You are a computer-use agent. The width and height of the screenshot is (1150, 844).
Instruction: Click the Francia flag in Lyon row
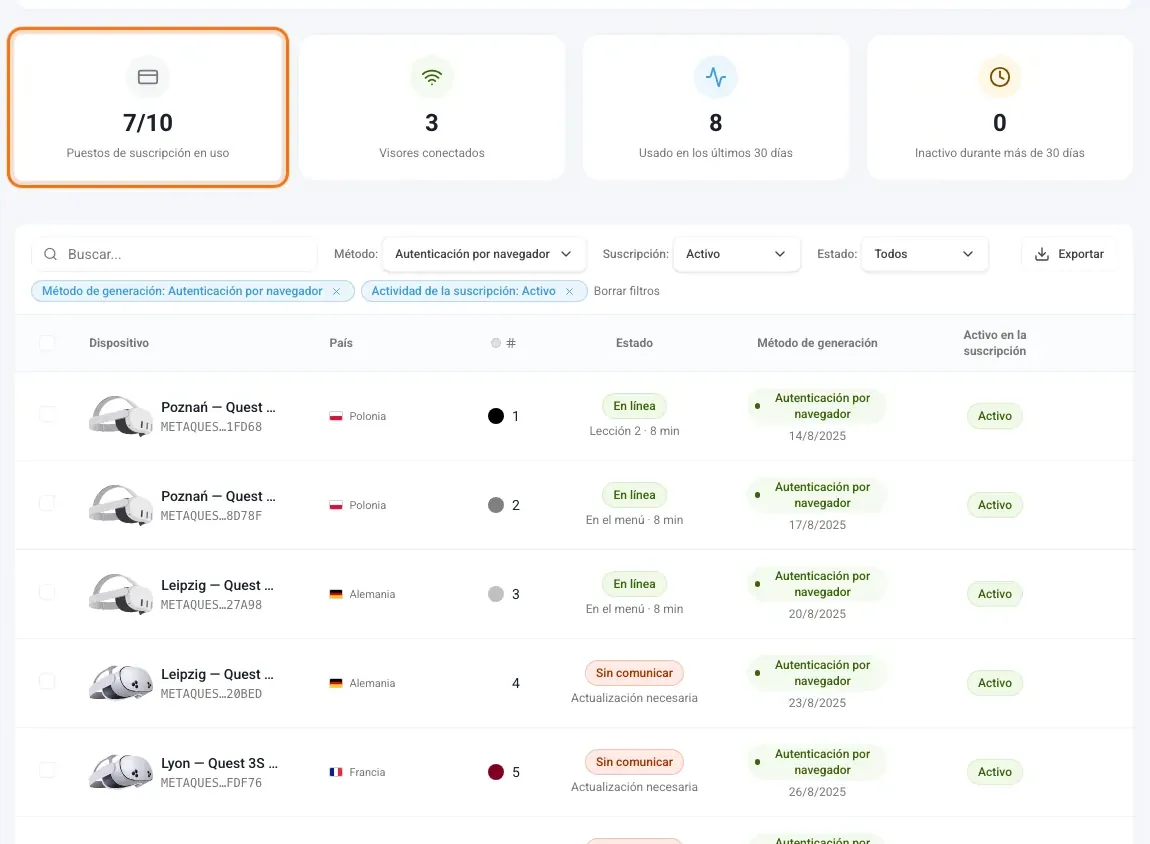click(x=336, y=772)
